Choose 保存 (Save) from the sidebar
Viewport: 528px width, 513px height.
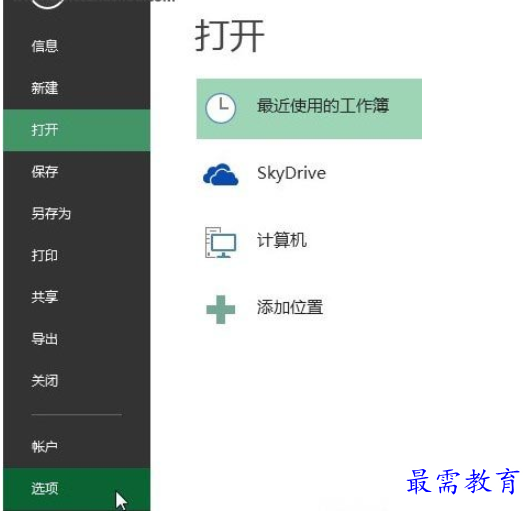click(x=76, y=172)
